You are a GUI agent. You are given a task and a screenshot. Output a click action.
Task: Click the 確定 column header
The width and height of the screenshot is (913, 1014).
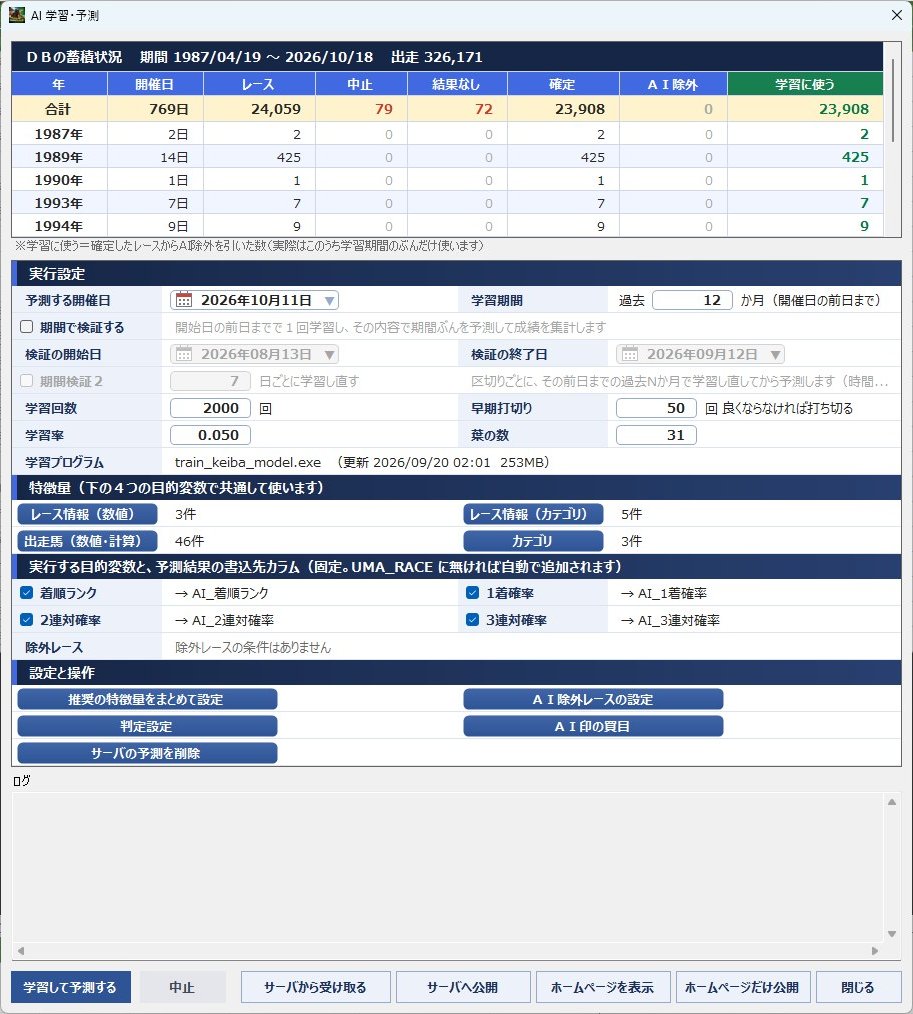(x=563, y=84)
